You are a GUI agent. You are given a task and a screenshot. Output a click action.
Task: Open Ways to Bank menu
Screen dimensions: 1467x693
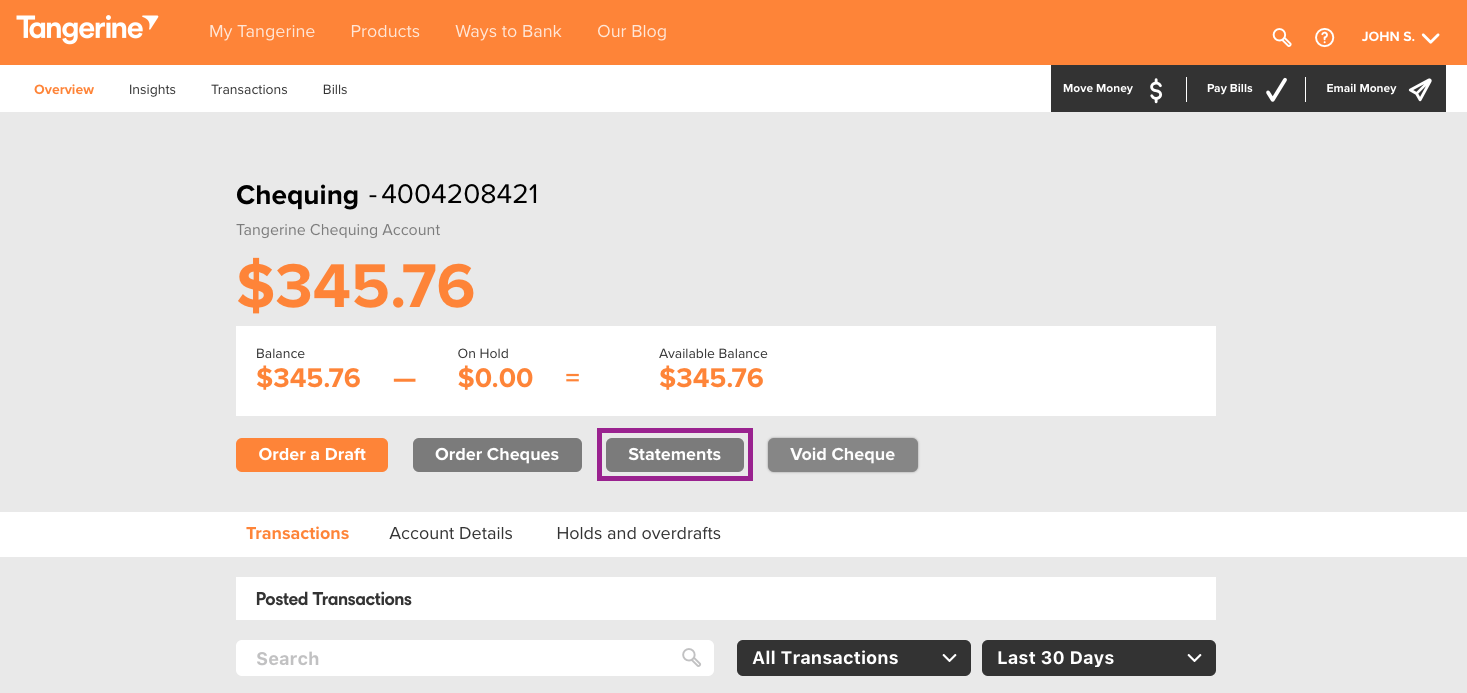(508, 31)
